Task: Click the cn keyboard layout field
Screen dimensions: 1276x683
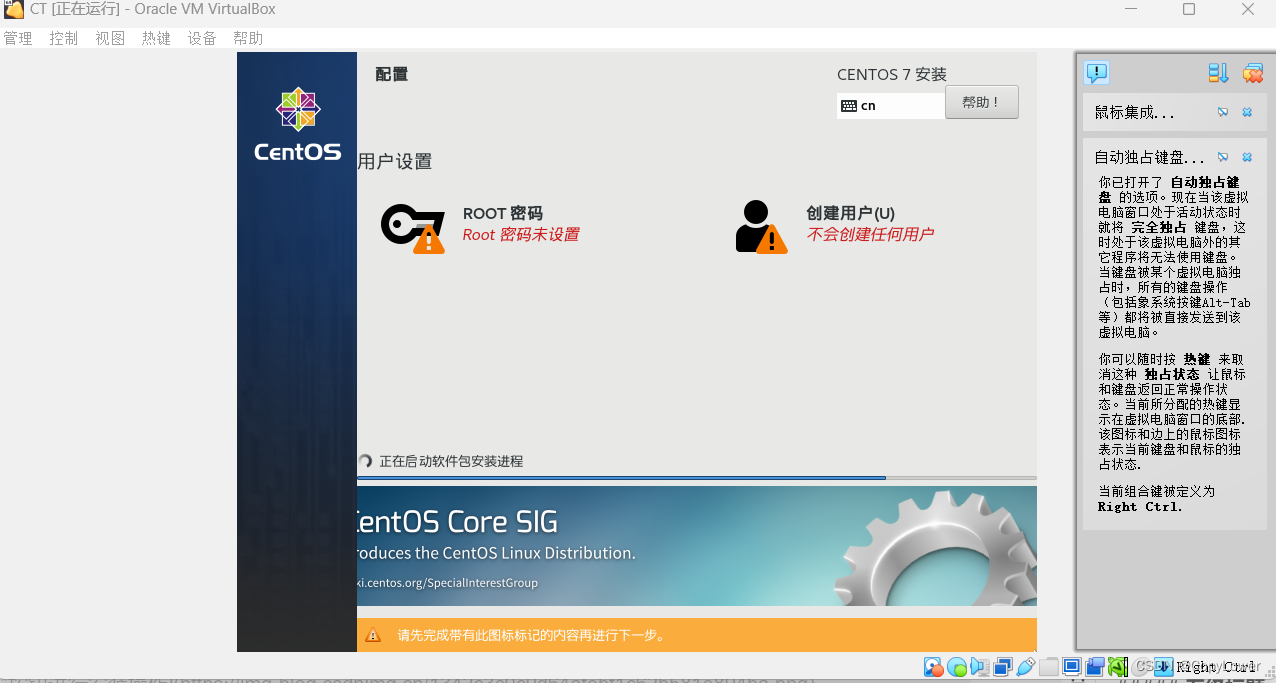Action: click(x=891, y=105)
